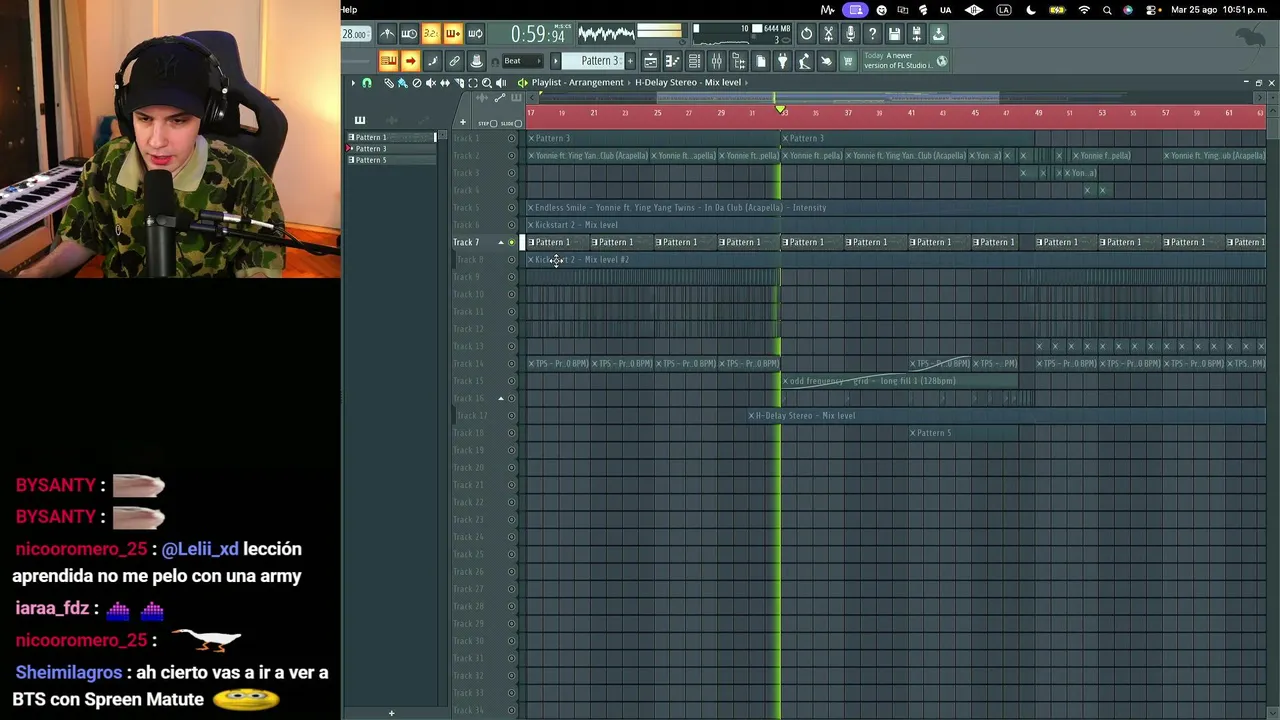Open the Piano roll icon
The image size is (1280, 720).
point(672,61)
